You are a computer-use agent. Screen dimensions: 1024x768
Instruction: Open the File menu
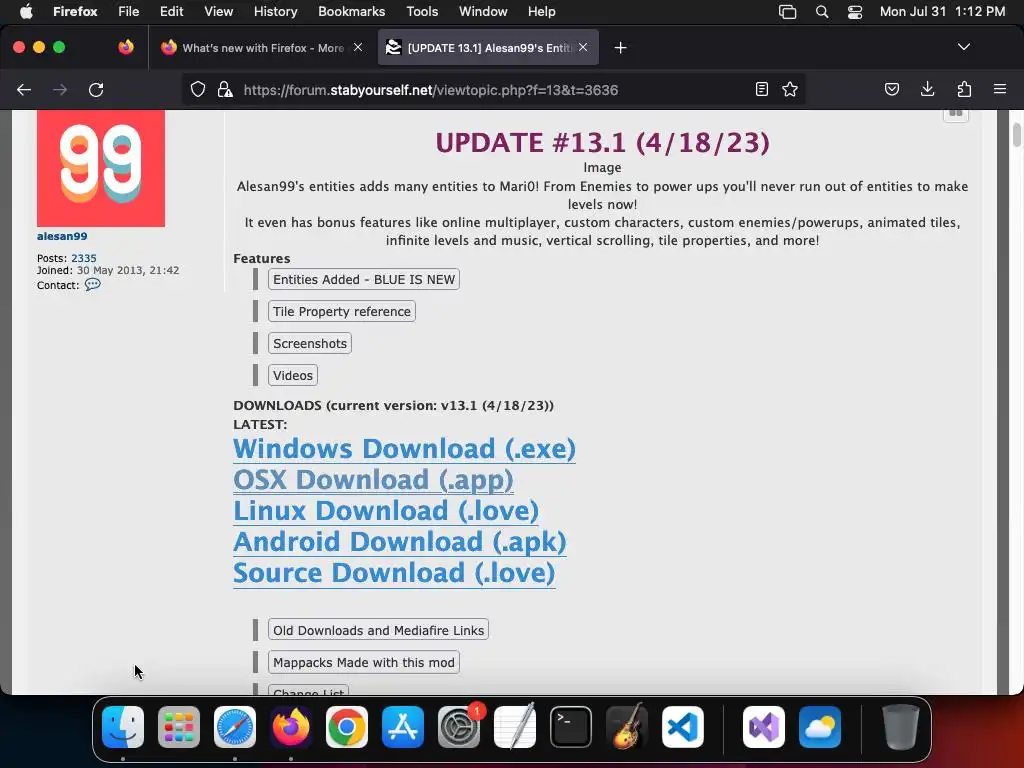point(129,11)
